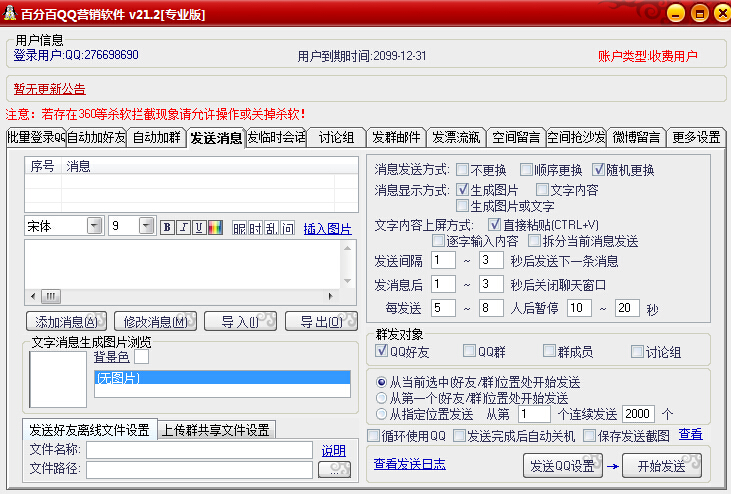Click the message editor horizontal scrollbar thumb

click(x=50, y=296)
